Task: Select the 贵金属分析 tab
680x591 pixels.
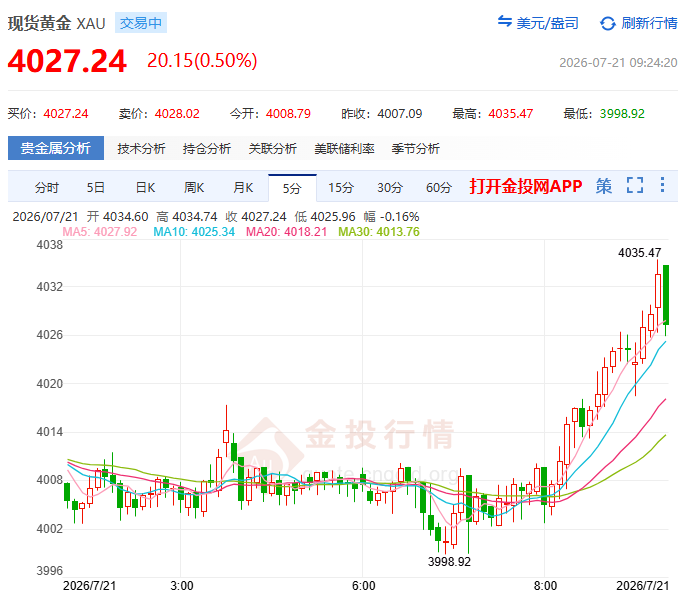Action: (56, 148)
